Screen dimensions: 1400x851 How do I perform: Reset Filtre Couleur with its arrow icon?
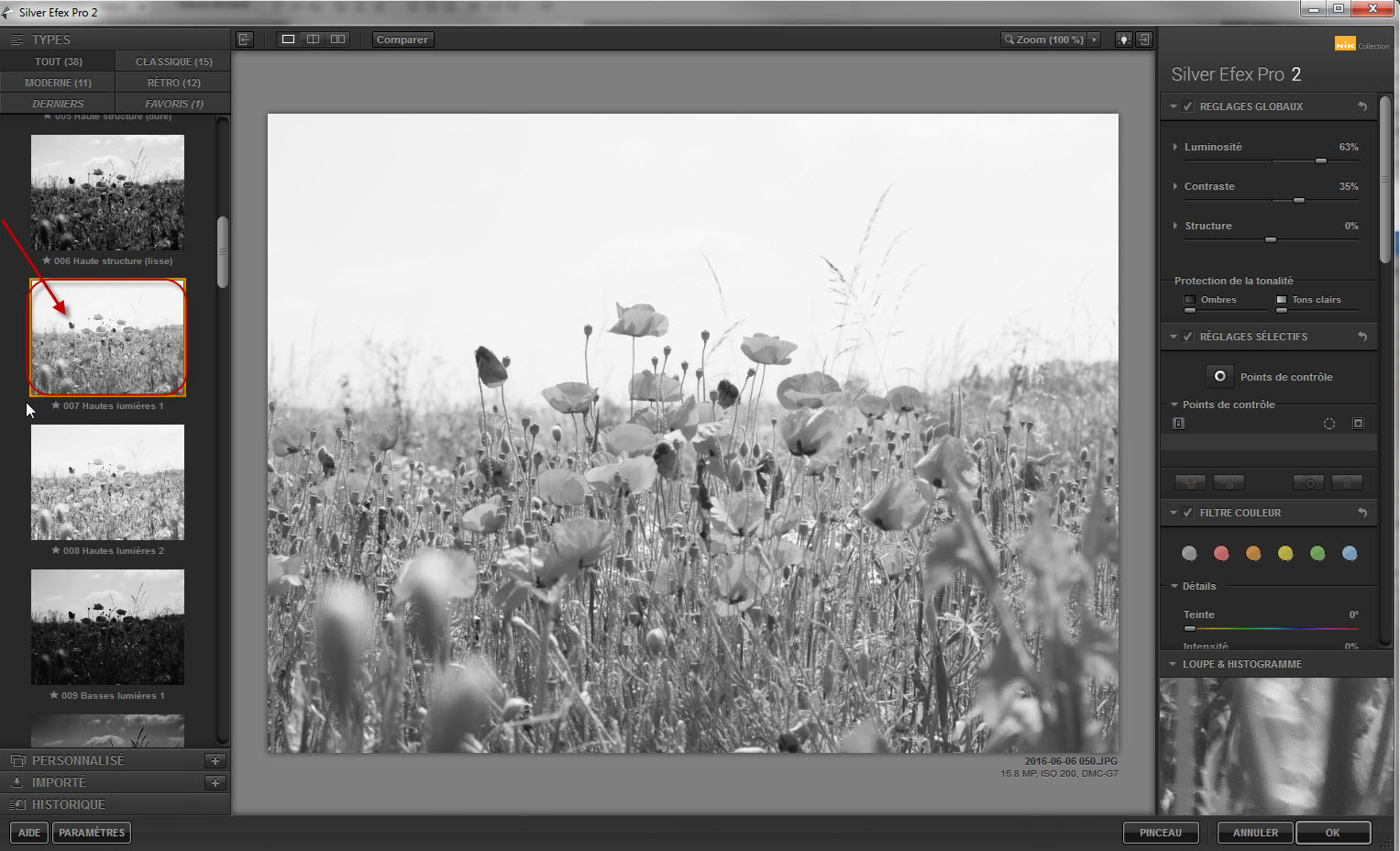pos(1362,513)
